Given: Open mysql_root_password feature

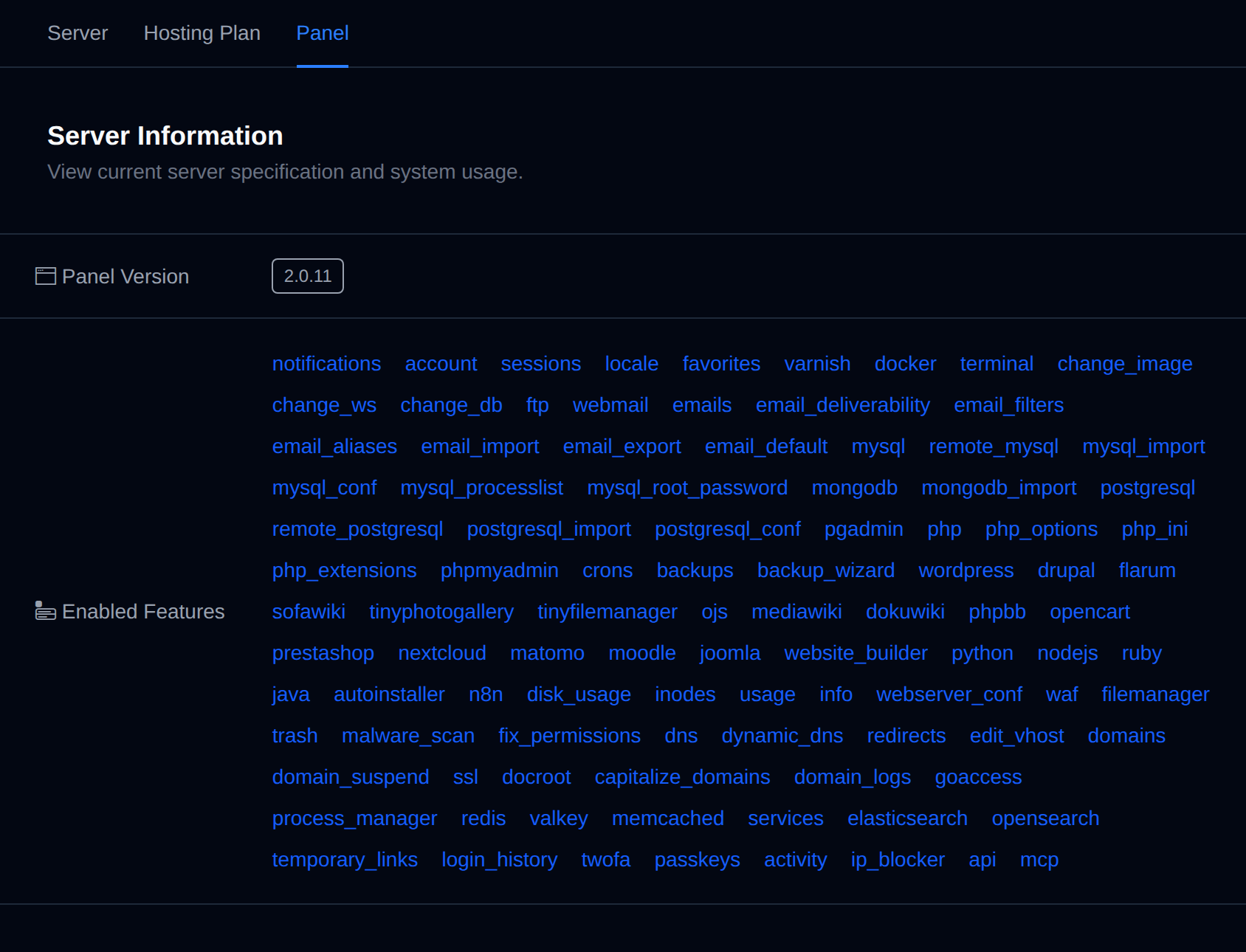Looking at the screenshot, I should pyautogui.click(x=687, y=488).
